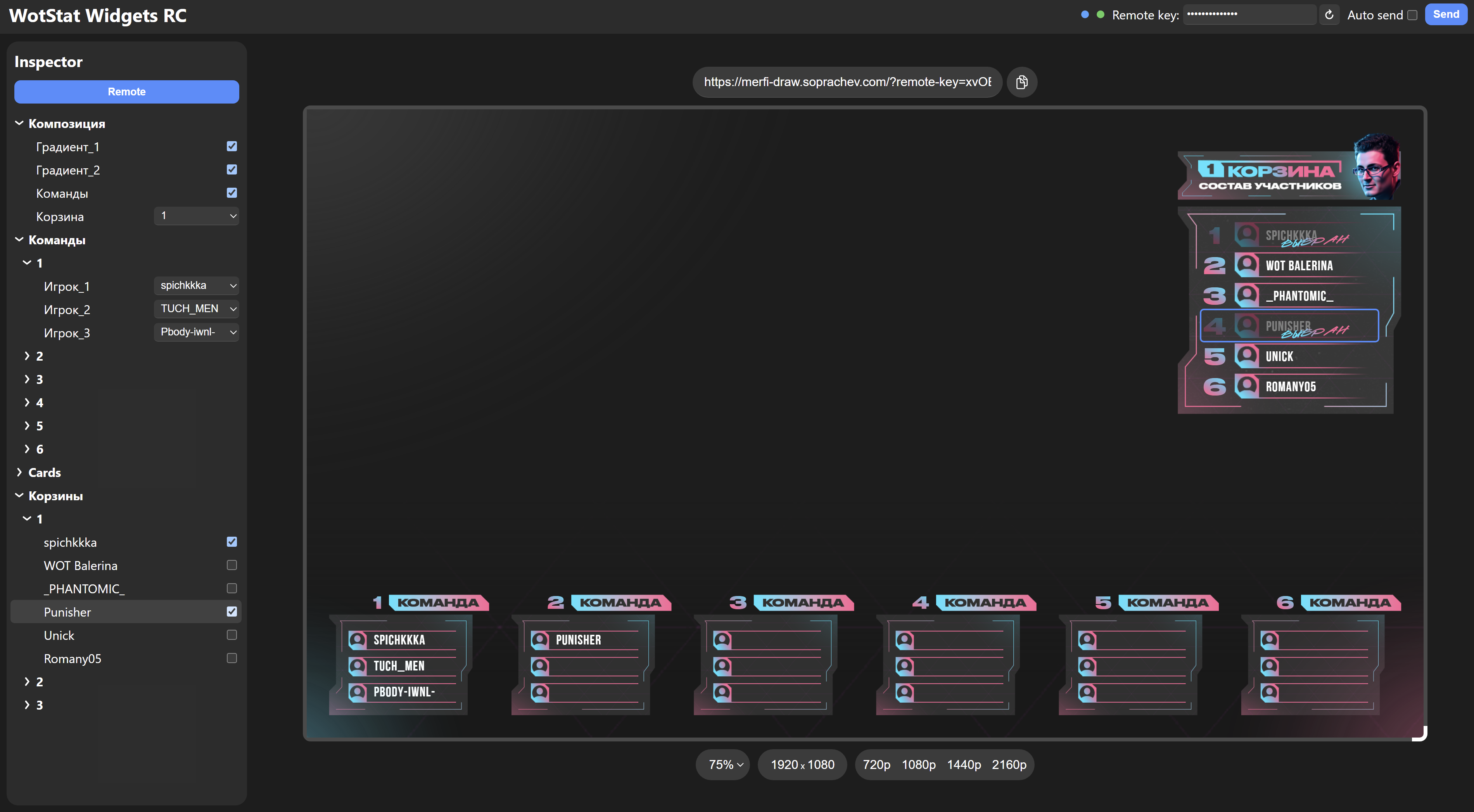Click the green connection status dot

[1100, 15]
